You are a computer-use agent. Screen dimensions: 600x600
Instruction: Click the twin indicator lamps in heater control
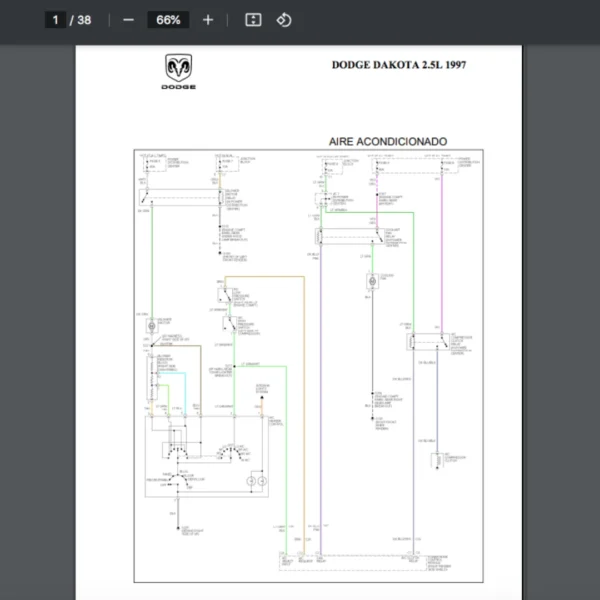pos(257,482)
